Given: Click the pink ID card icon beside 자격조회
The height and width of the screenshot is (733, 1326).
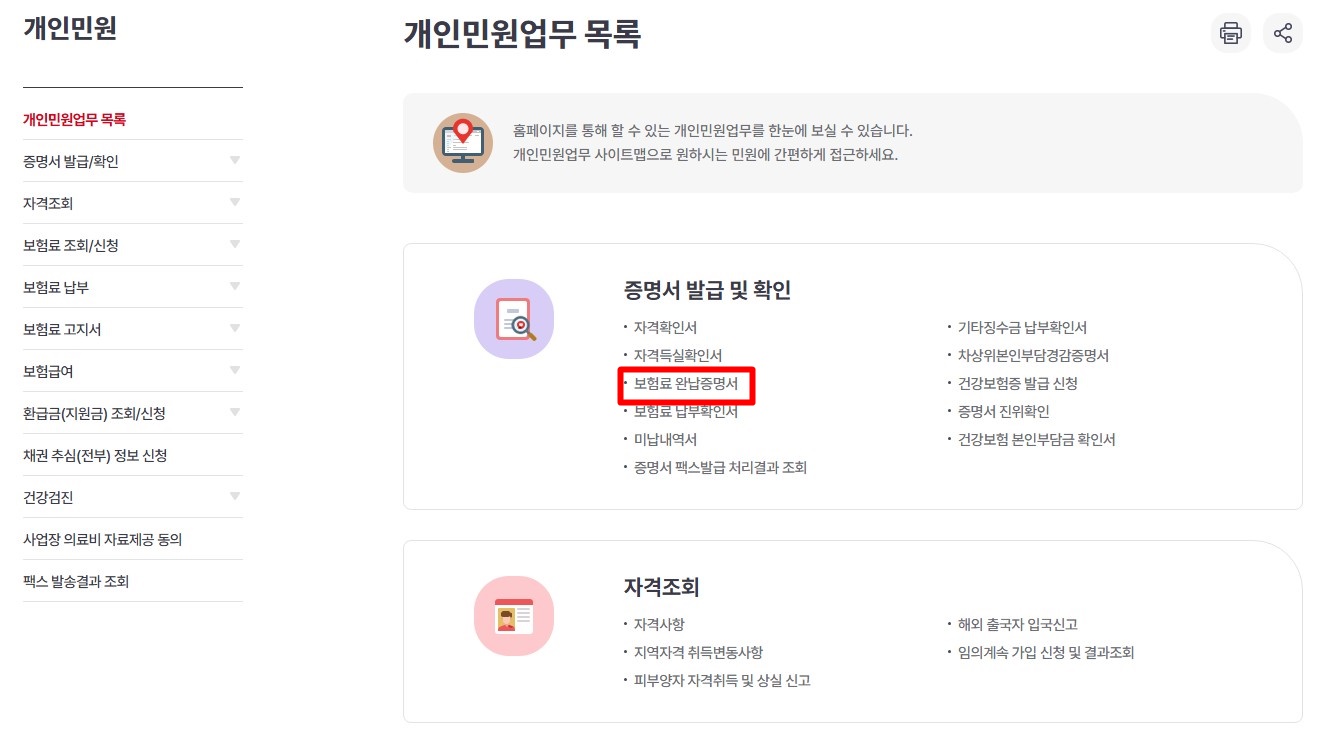Looking at the screenshot, I should tap(514, 617).
